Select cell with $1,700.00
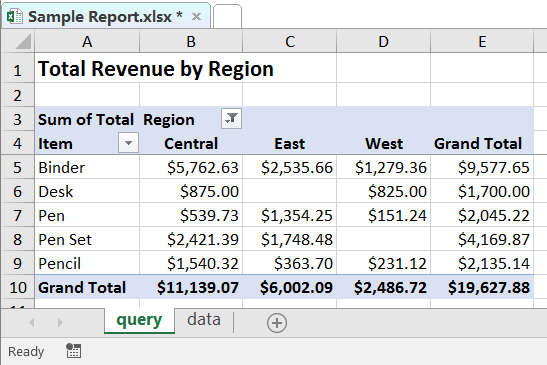Screen dimensions: 547x365 click(482, 191)
